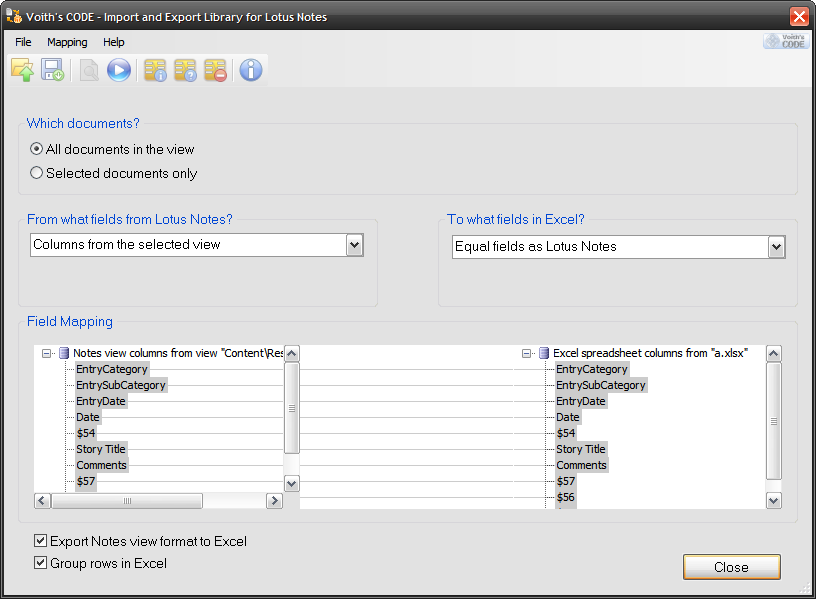Viewport: 816px width, 599px height.
Task: Select Date in the Excel columns tree
Action: click(x=568, y=417)
